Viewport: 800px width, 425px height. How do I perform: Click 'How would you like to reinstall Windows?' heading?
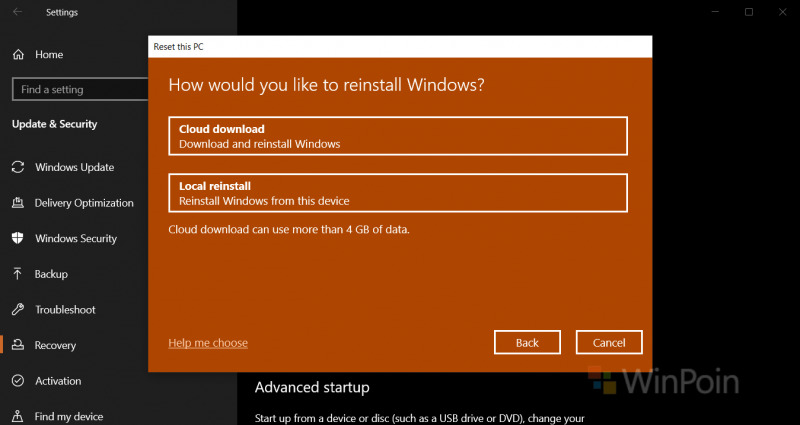327,85
